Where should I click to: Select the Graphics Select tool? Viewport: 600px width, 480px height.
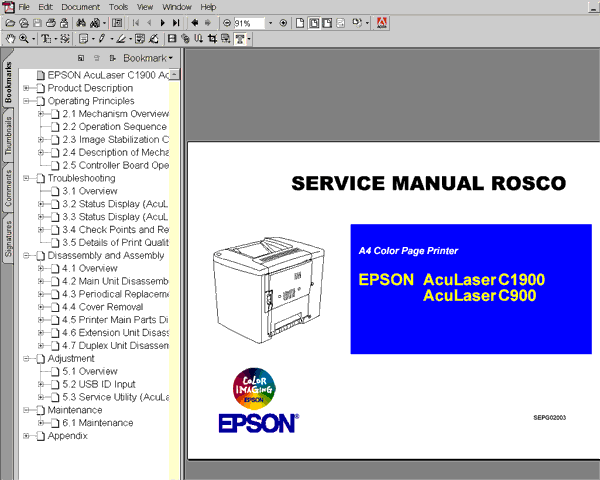click(65, 39)
